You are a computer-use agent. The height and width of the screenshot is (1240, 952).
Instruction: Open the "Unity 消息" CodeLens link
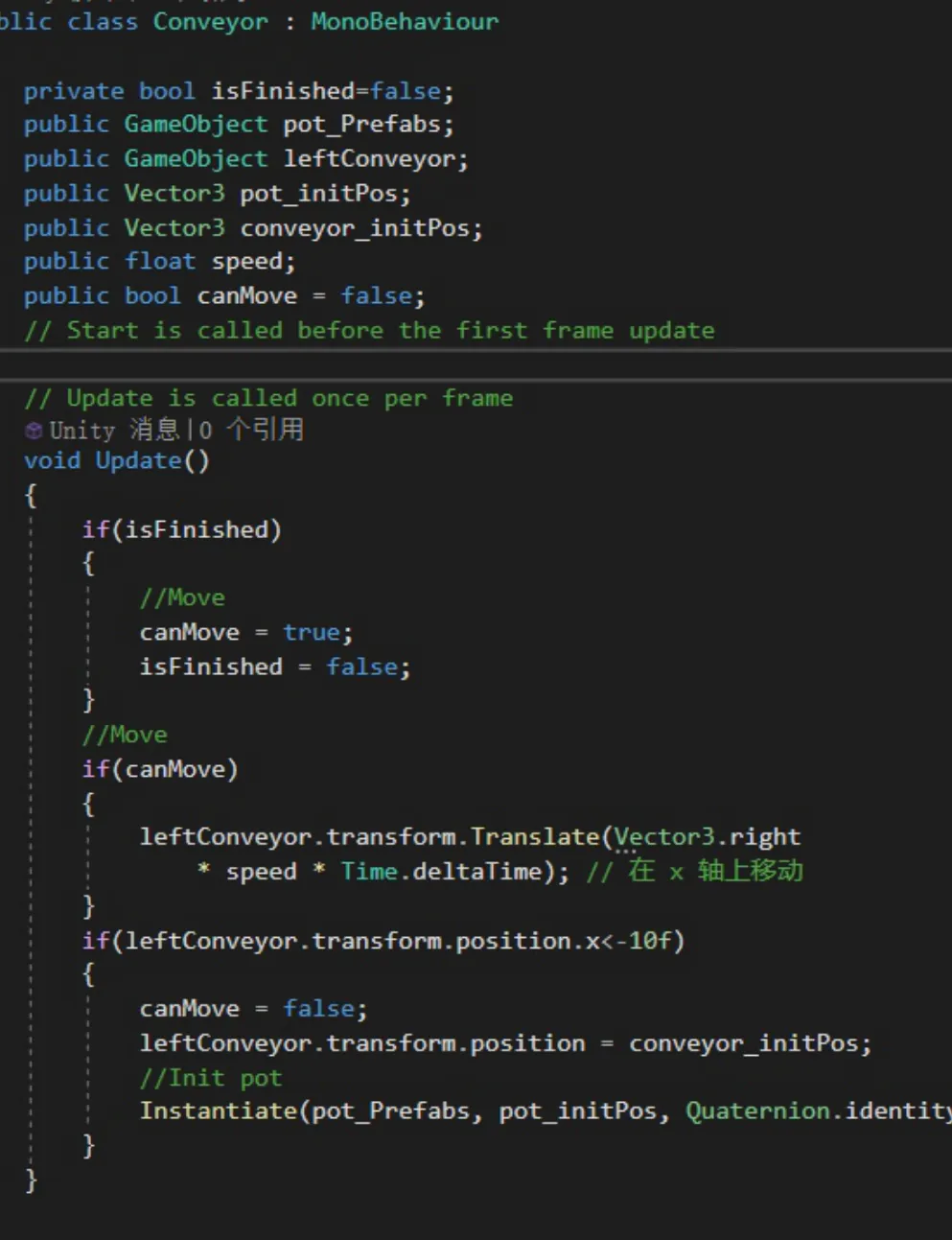click(x=114, y=430)
